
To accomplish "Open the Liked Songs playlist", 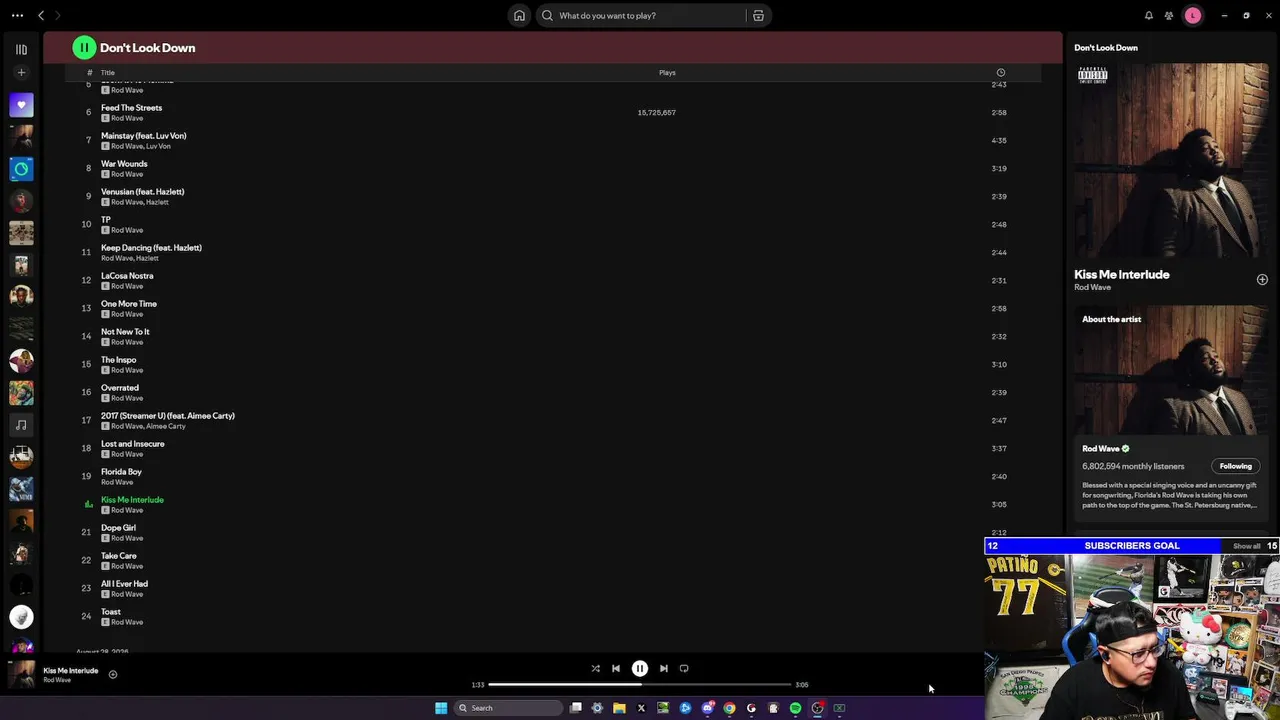I will [x=21, y=105].
